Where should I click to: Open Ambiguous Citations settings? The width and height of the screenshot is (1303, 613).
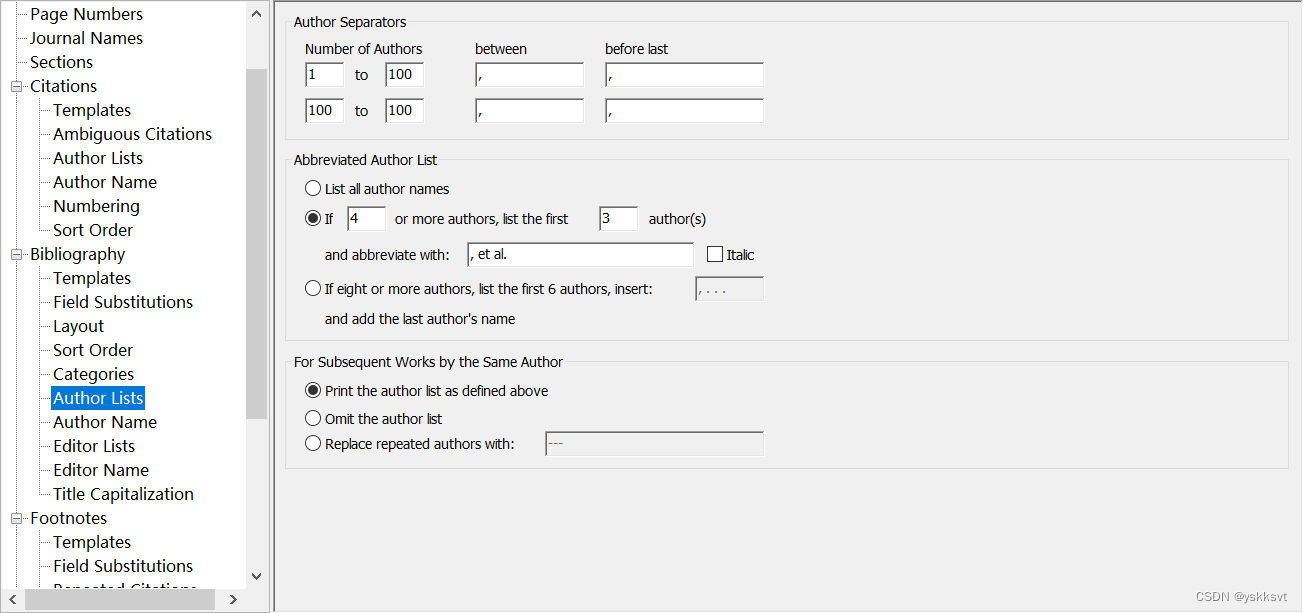click(x=132, y=134)
